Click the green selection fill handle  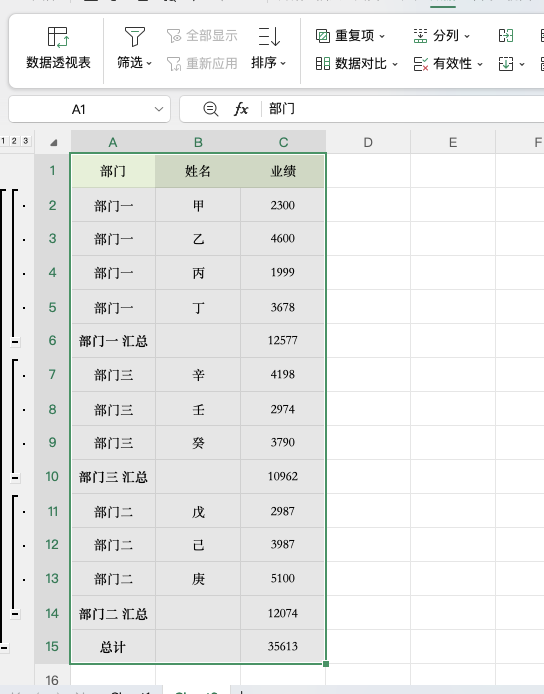(x=326, y=664)
